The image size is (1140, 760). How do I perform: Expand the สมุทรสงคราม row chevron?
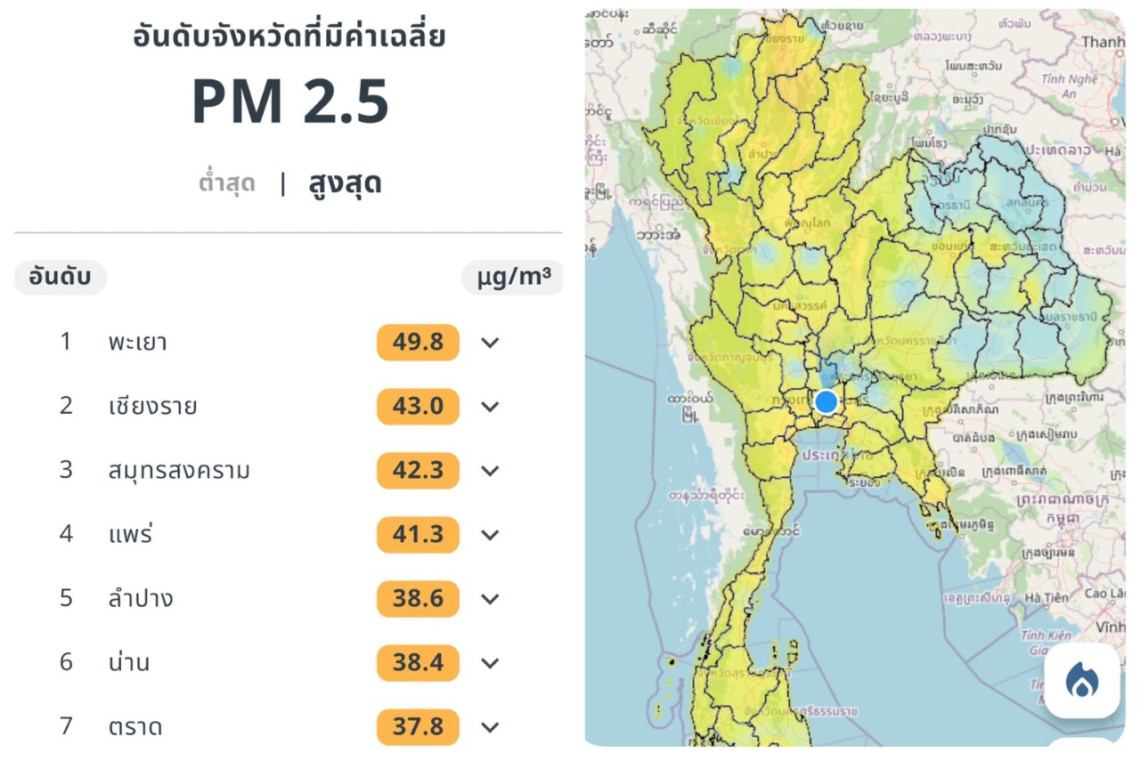[489, 471]
